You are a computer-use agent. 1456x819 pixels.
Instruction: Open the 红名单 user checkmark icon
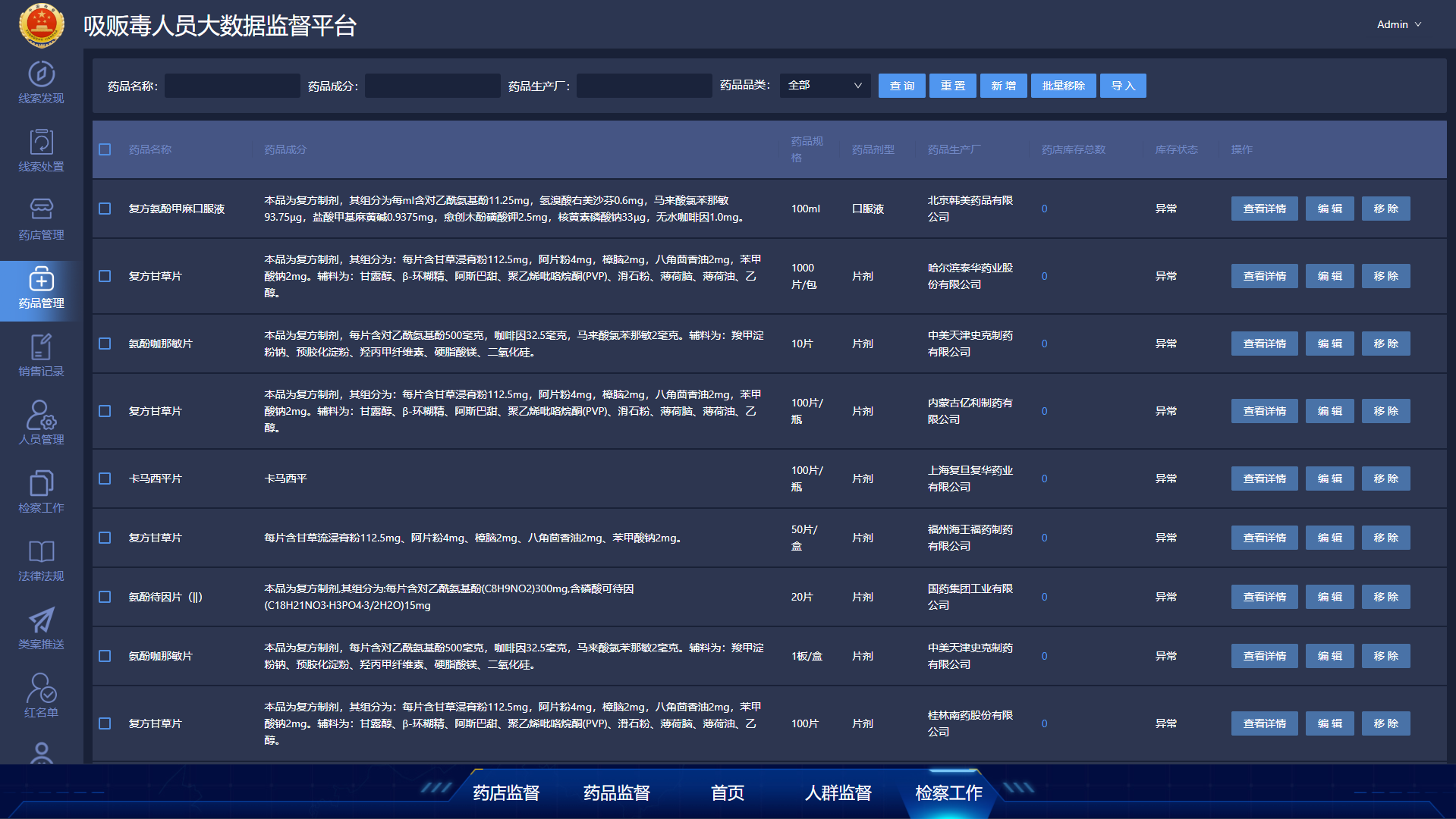click(41, 689)
